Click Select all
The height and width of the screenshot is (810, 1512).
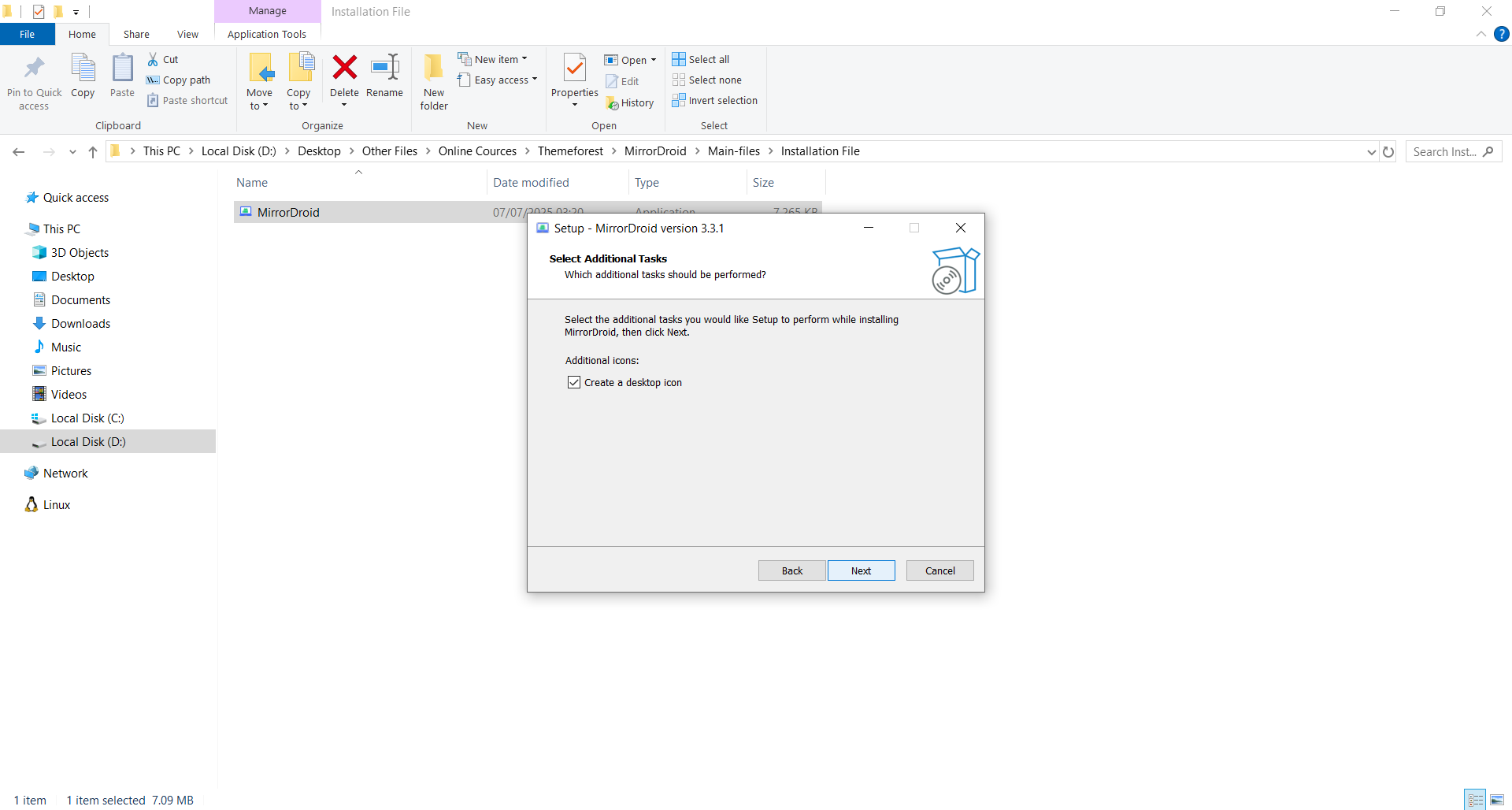point(701,59)
